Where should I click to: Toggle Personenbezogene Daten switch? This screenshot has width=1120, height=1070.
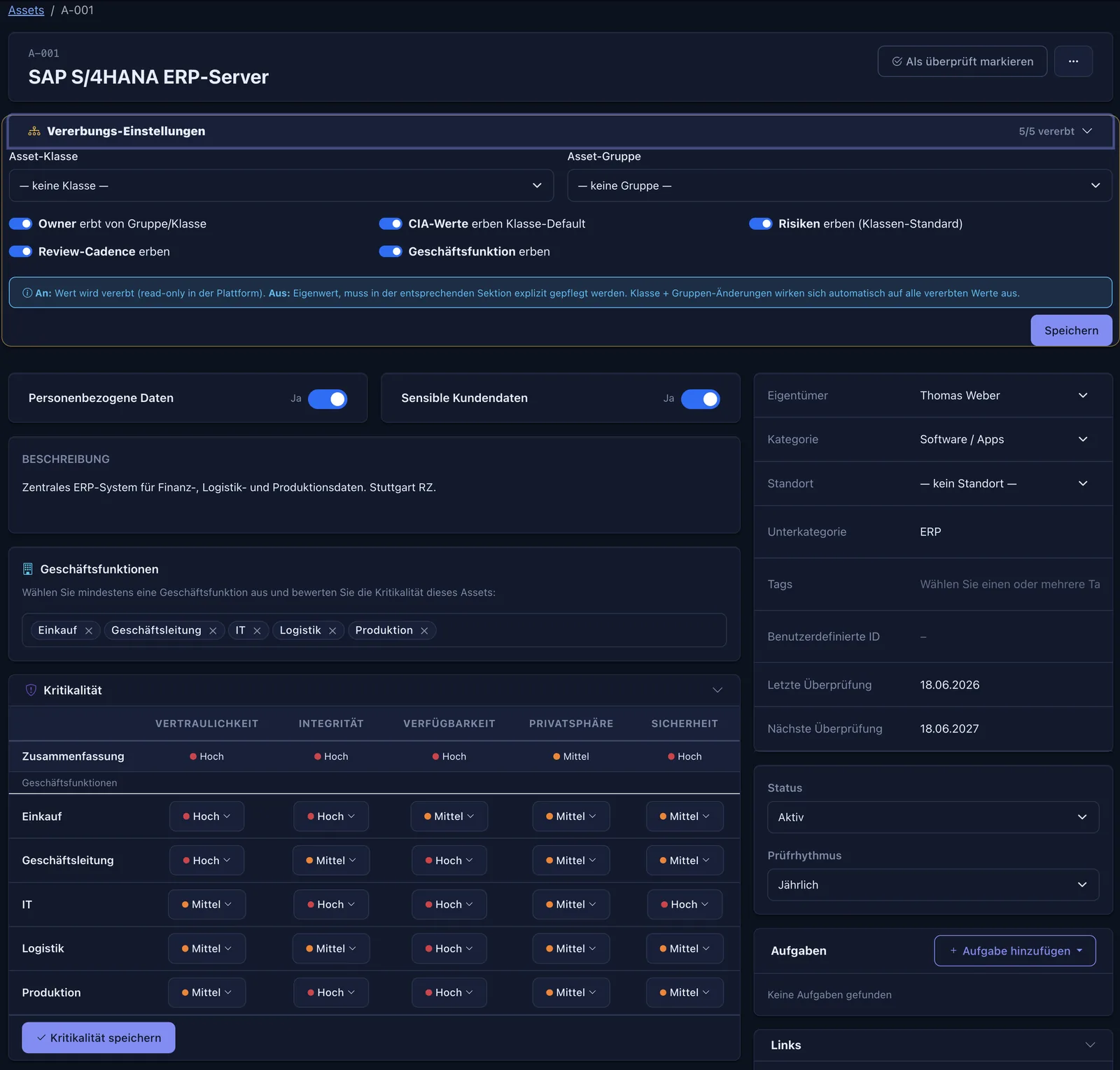(x=328, y=398)
